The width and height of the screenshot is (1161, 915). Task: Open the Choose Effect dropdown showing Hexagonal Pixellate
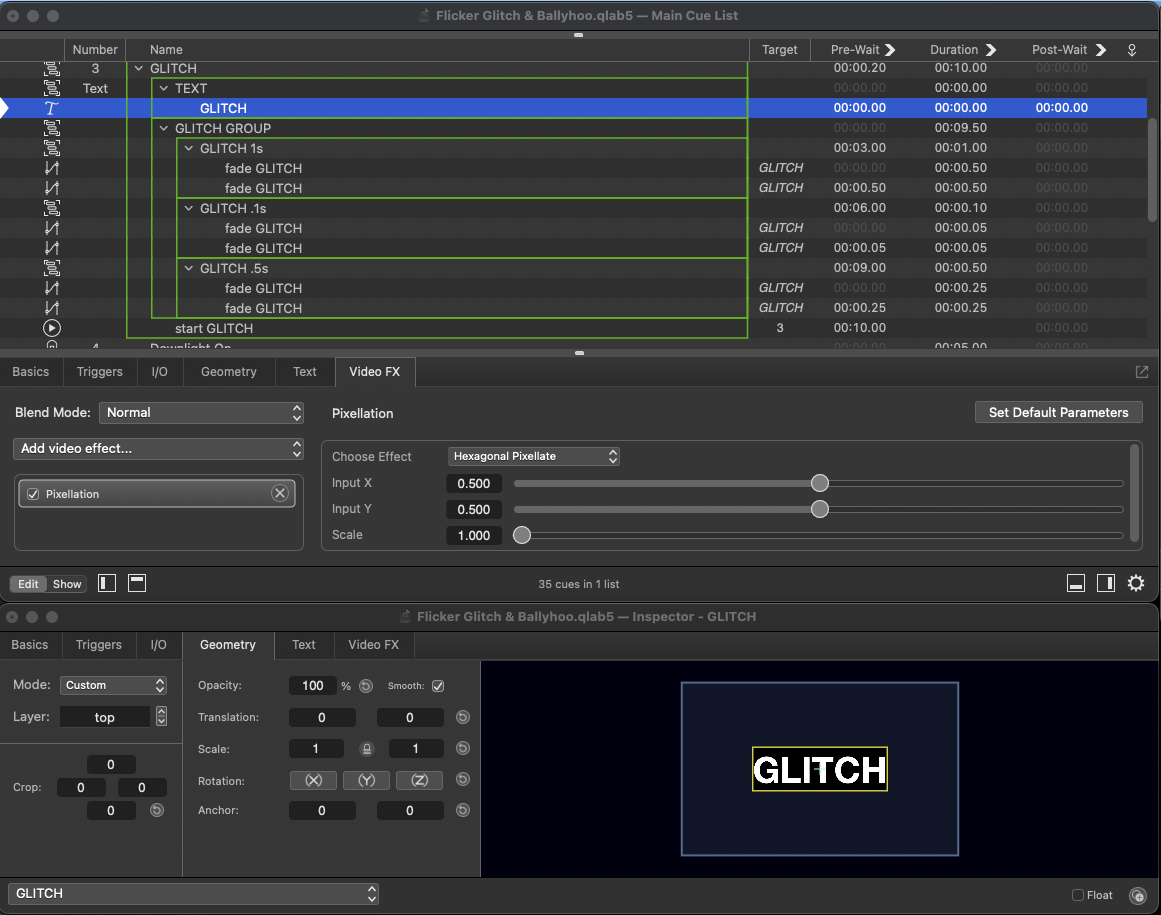(x=533, y=456)
